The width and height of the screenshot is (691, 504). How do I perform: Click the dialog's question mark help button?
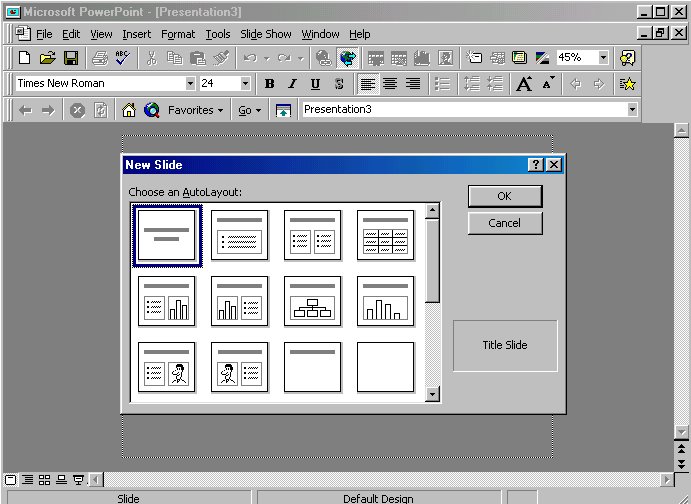[x=535, y=165]
